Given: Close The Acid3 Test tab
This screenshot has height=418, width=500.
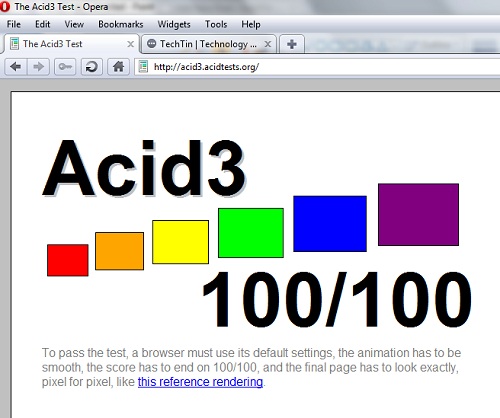Looking at the screenshot, I should 131,44.
